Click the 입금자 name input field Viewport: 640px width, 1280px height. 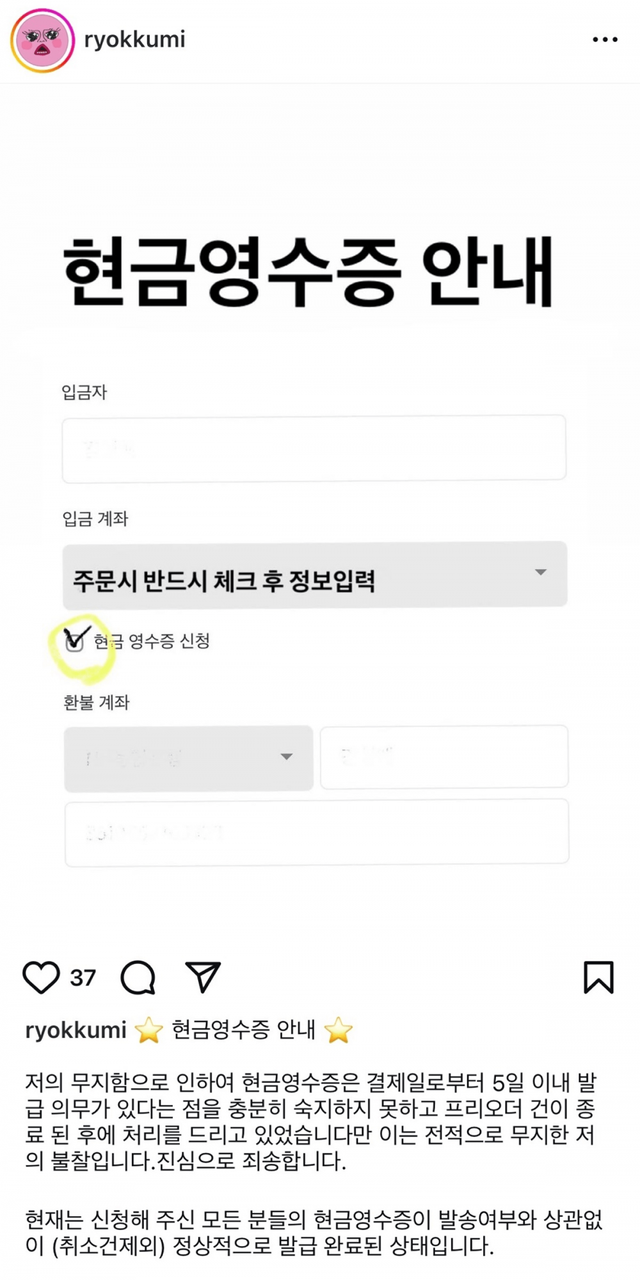pyautogui.click(x=314, y=448)
